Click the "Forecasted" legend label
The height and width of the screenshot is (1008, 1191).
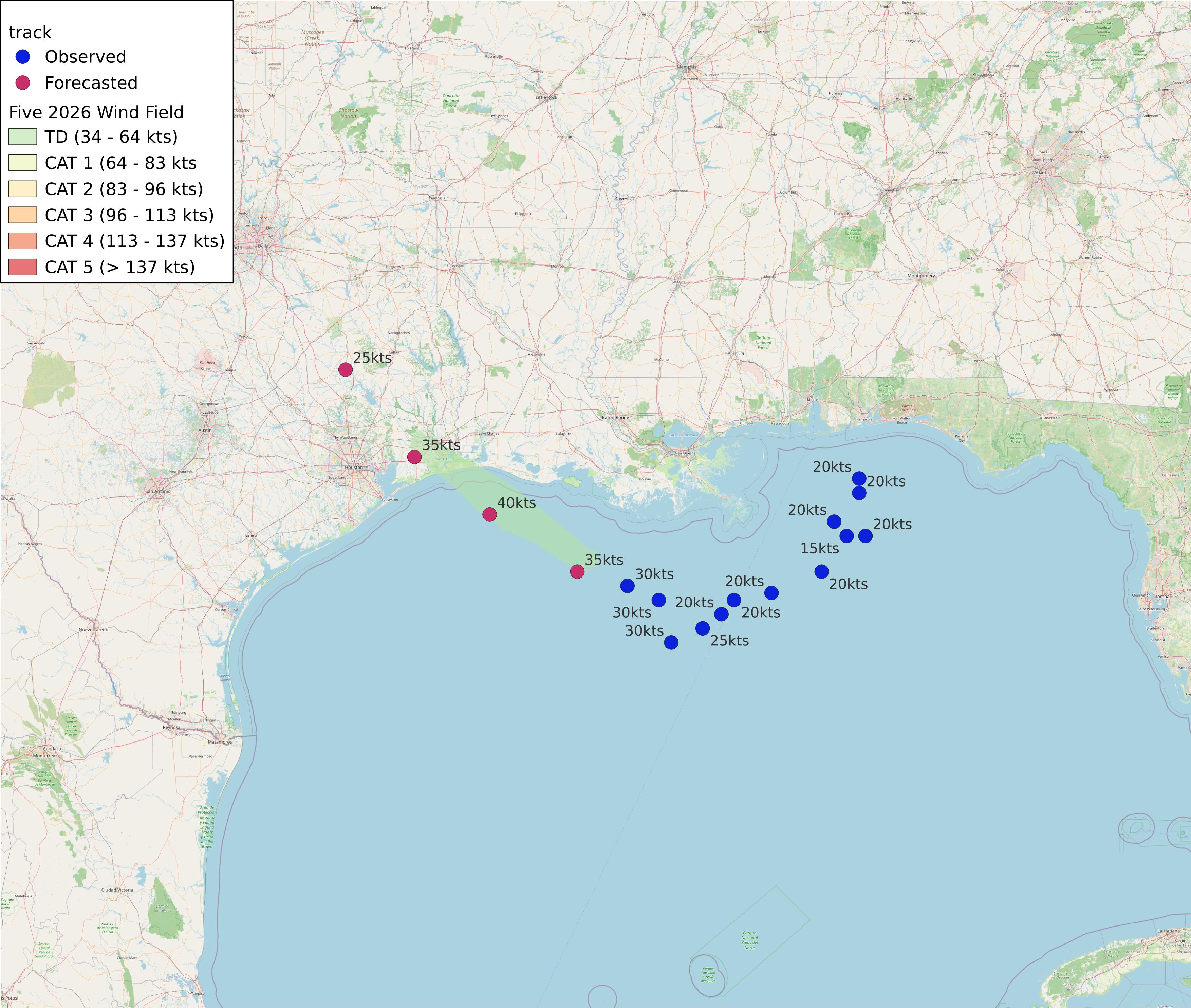(x=91, y=83)
